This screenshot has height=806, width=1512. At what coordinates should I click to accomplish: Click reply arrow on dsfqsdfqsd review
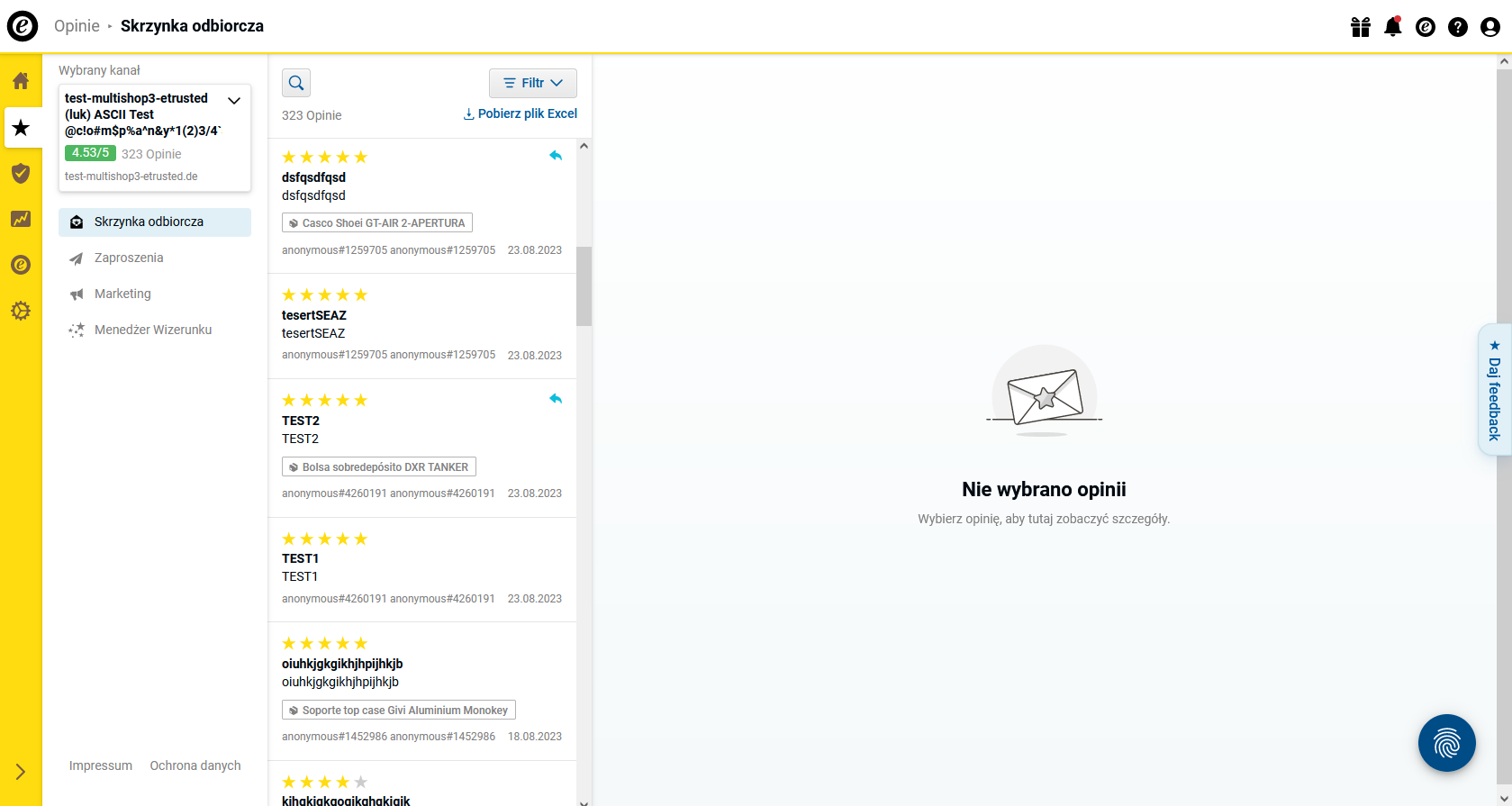tap(556, 156)
